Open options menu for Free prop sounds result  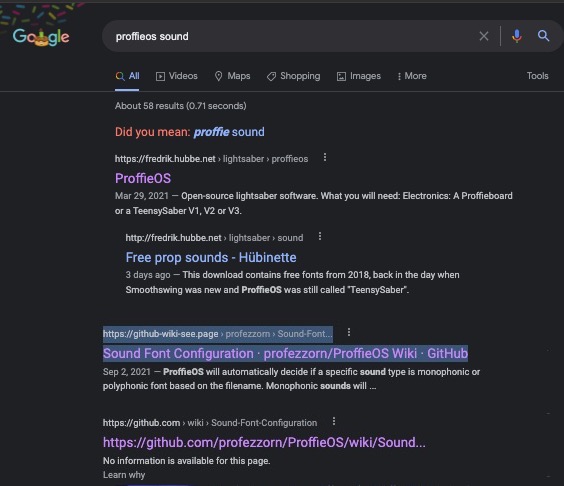[x=320, y=237]
